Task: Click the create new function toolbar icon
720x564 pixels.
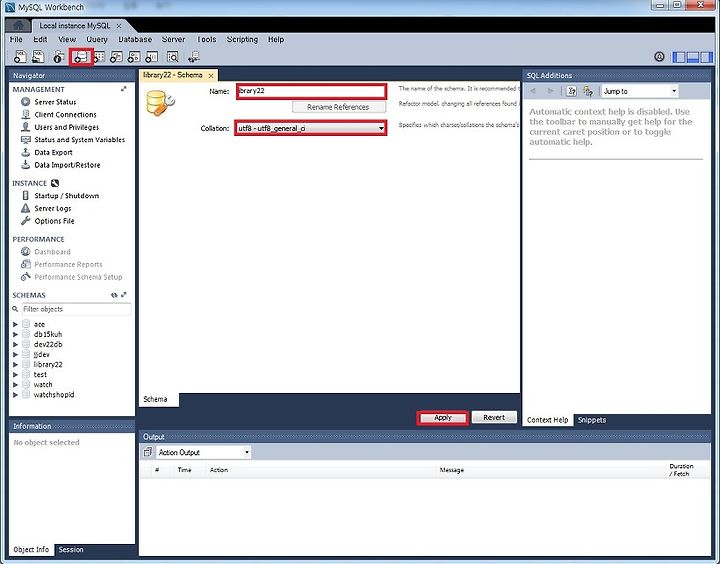Action: pos(152,56)
